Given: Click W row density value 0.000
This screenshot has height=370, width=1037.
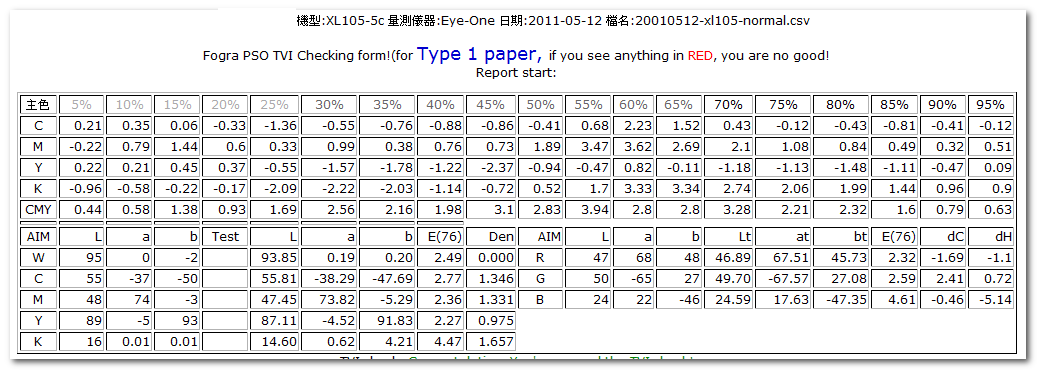Looking at the screenshot, I should coord(490,257).
